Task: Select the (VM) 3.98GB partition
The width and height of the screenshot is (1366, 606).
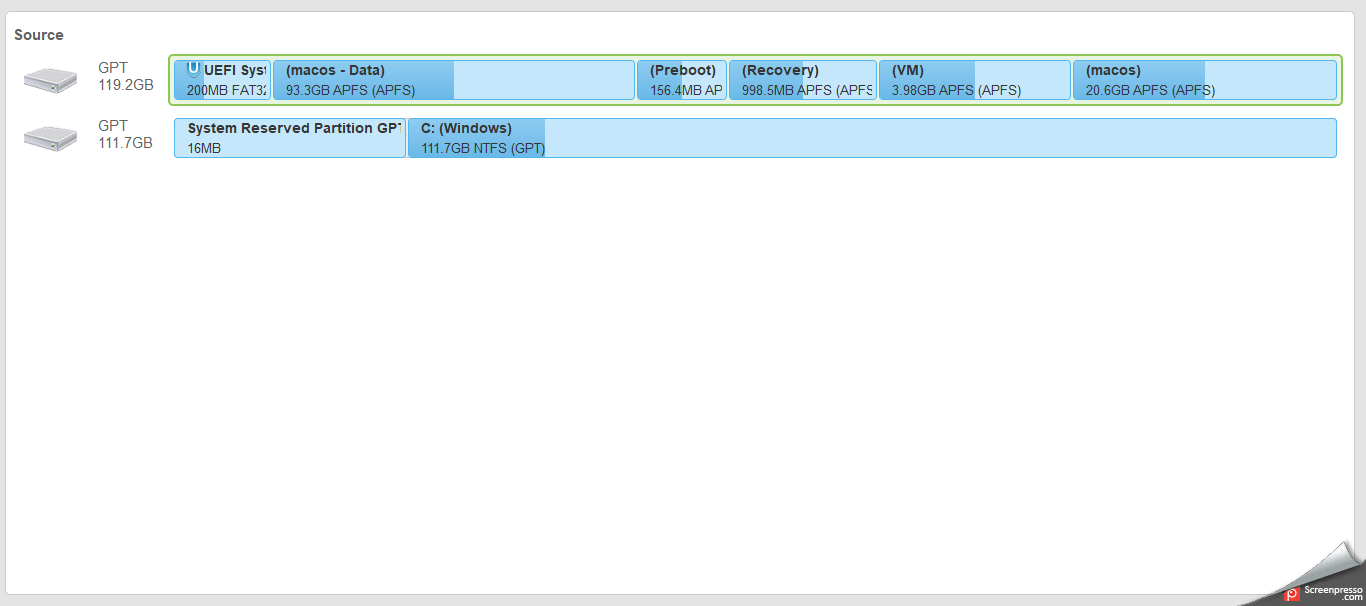Action: tap(974, 80)
